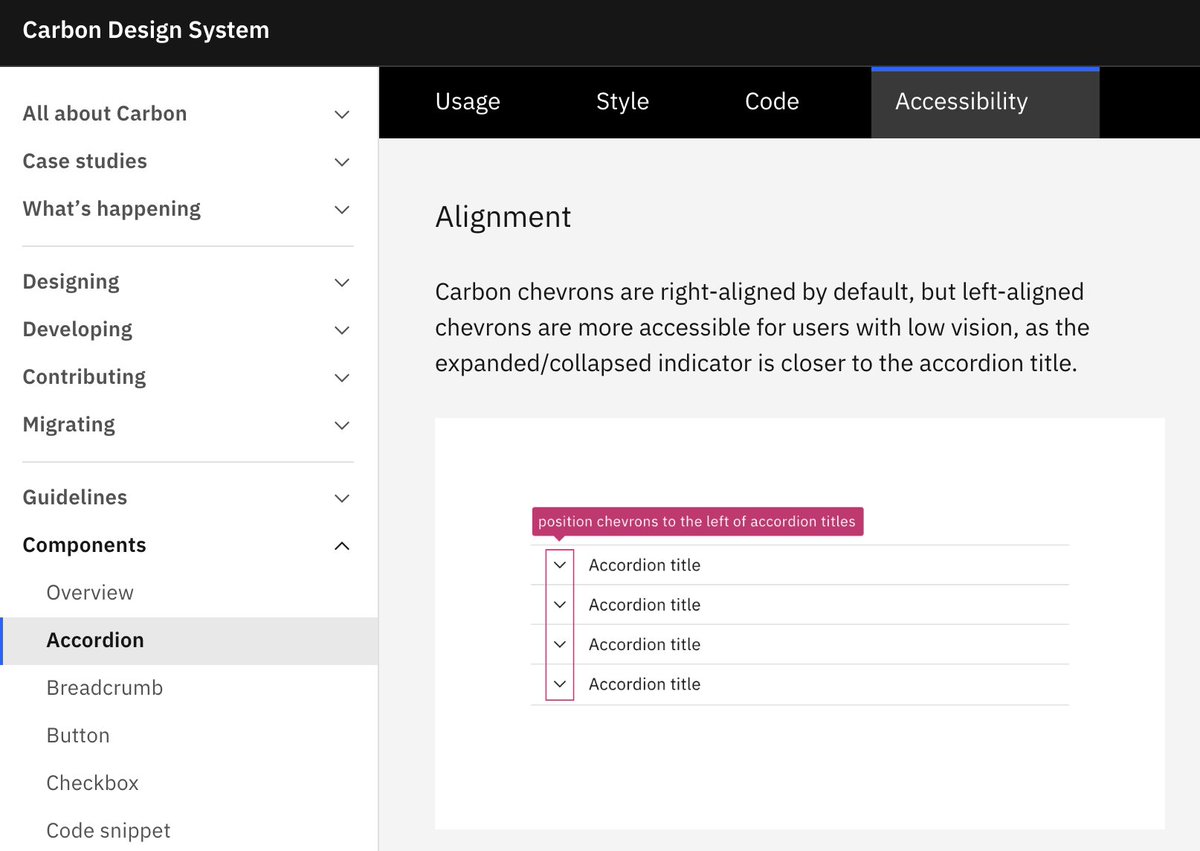The image size is (1200, 851).
Task: Expand the All about Carbon chevron
Action: [342, 114]
